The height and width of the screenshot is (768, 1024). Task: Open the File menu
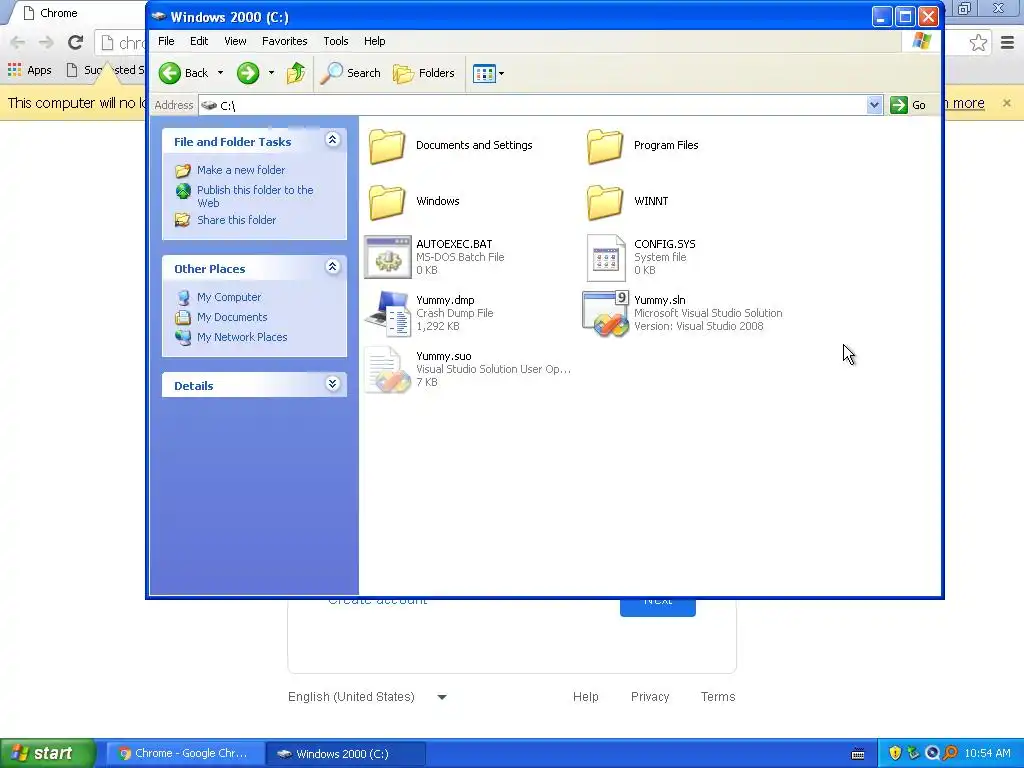[167, 41]
